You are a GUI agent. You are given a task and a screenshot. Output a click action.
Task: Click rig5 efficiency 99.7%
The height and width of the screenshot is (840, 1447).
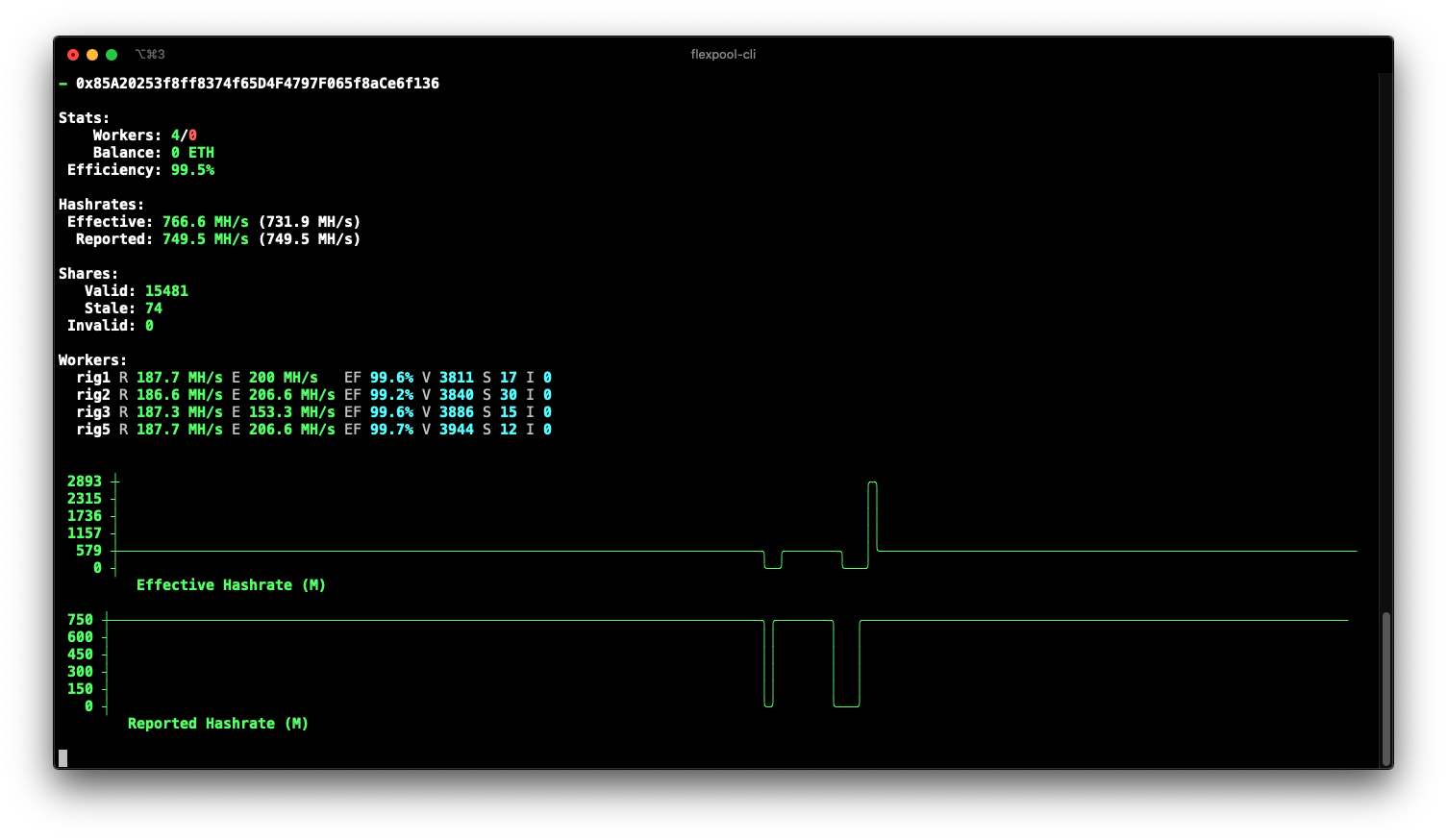392,430
